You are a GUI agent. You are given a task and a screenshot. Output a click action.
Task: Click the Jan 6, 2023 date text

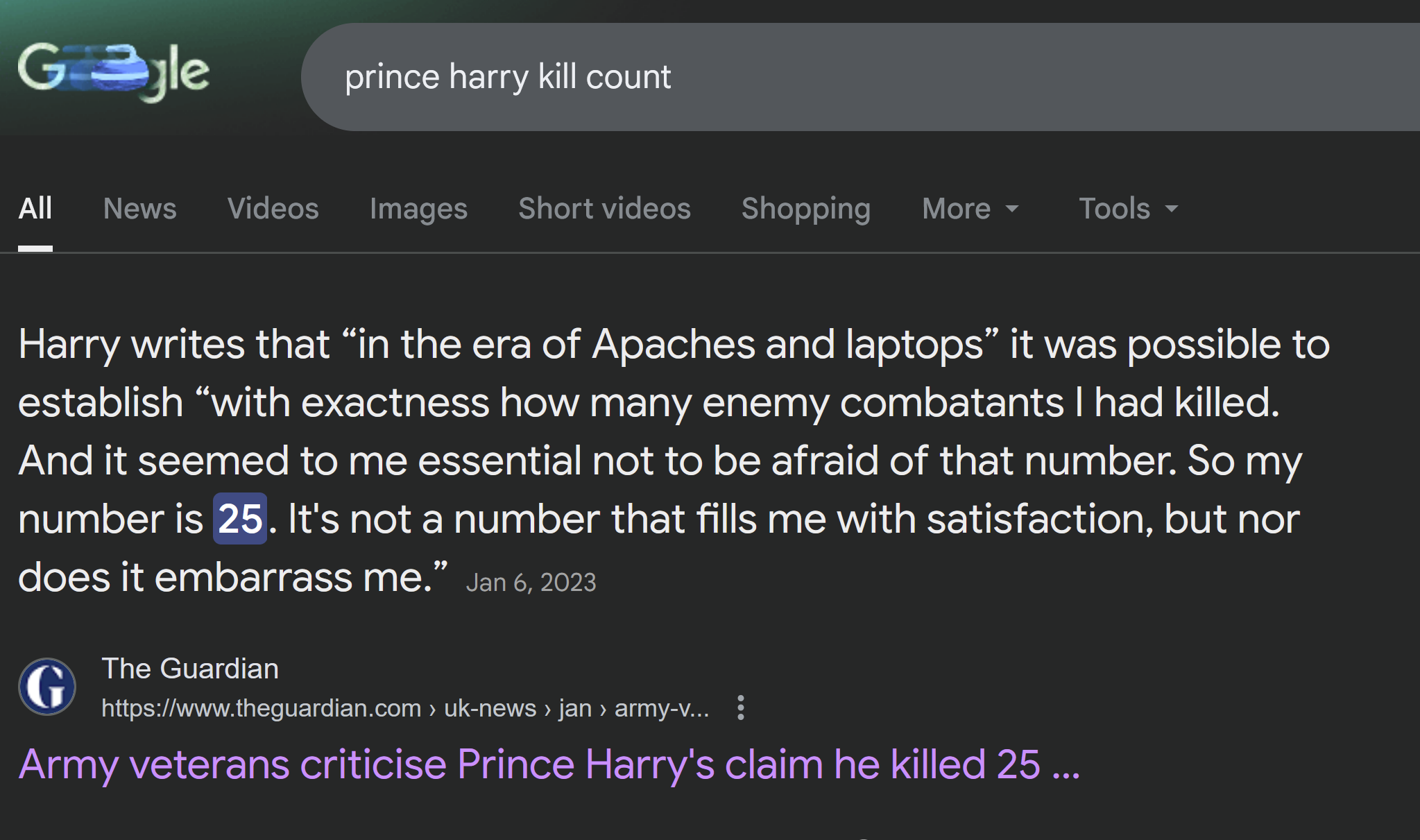click(x=531, y=583)
